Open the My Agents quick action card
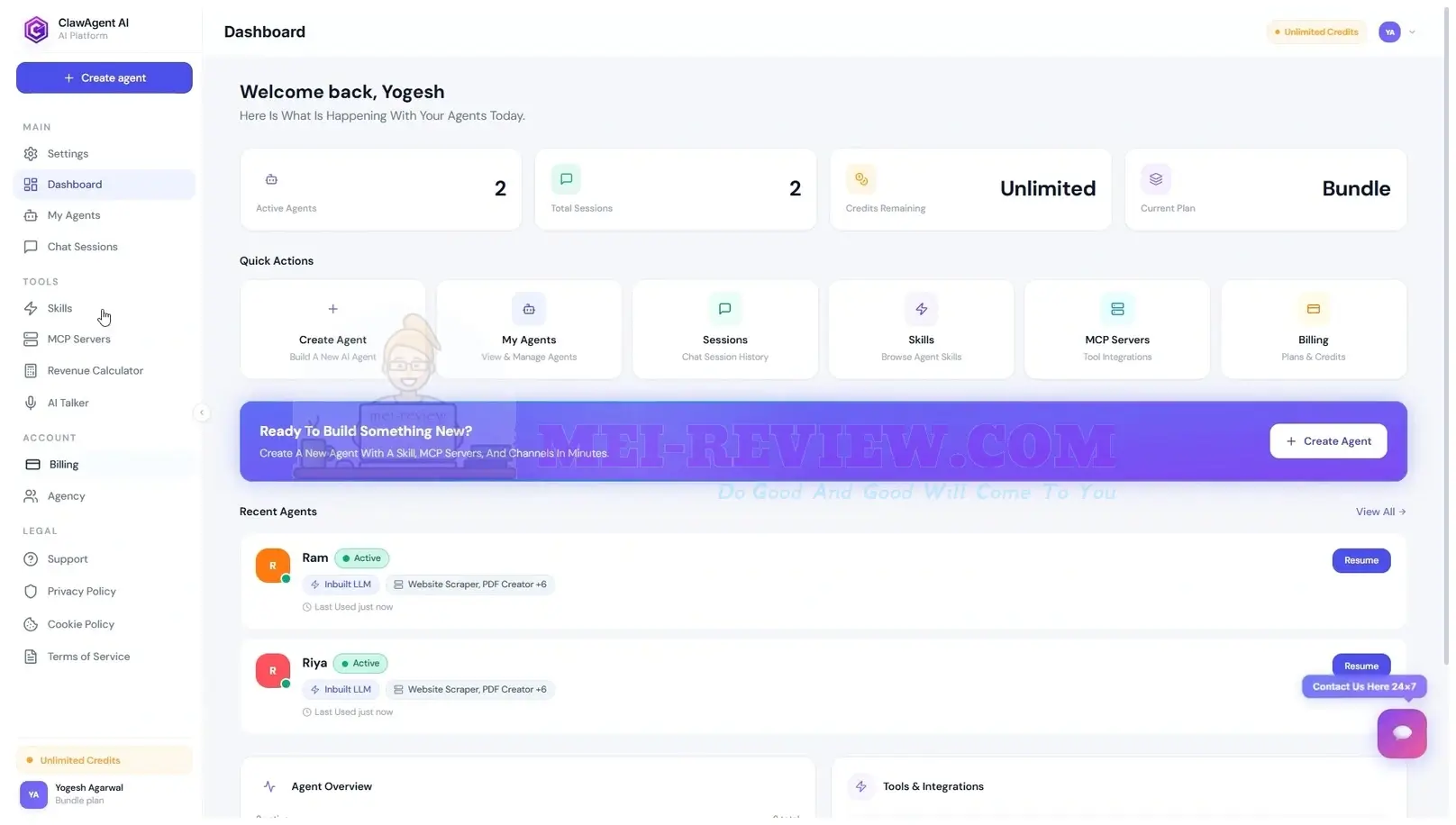1456x825 pixels. pos(529,330)
